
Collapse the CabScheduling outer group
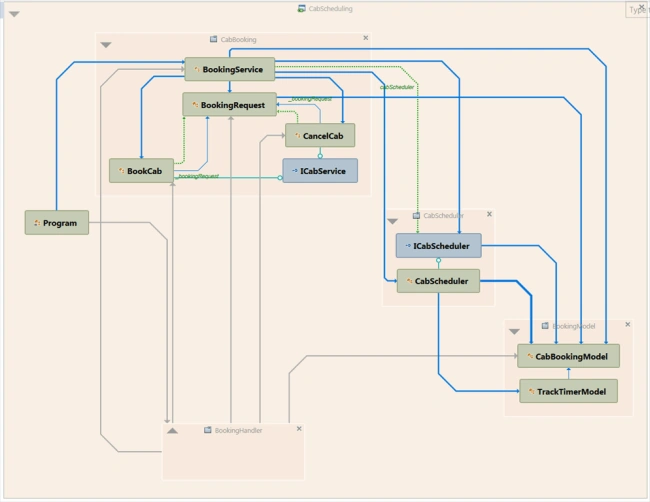15,15
